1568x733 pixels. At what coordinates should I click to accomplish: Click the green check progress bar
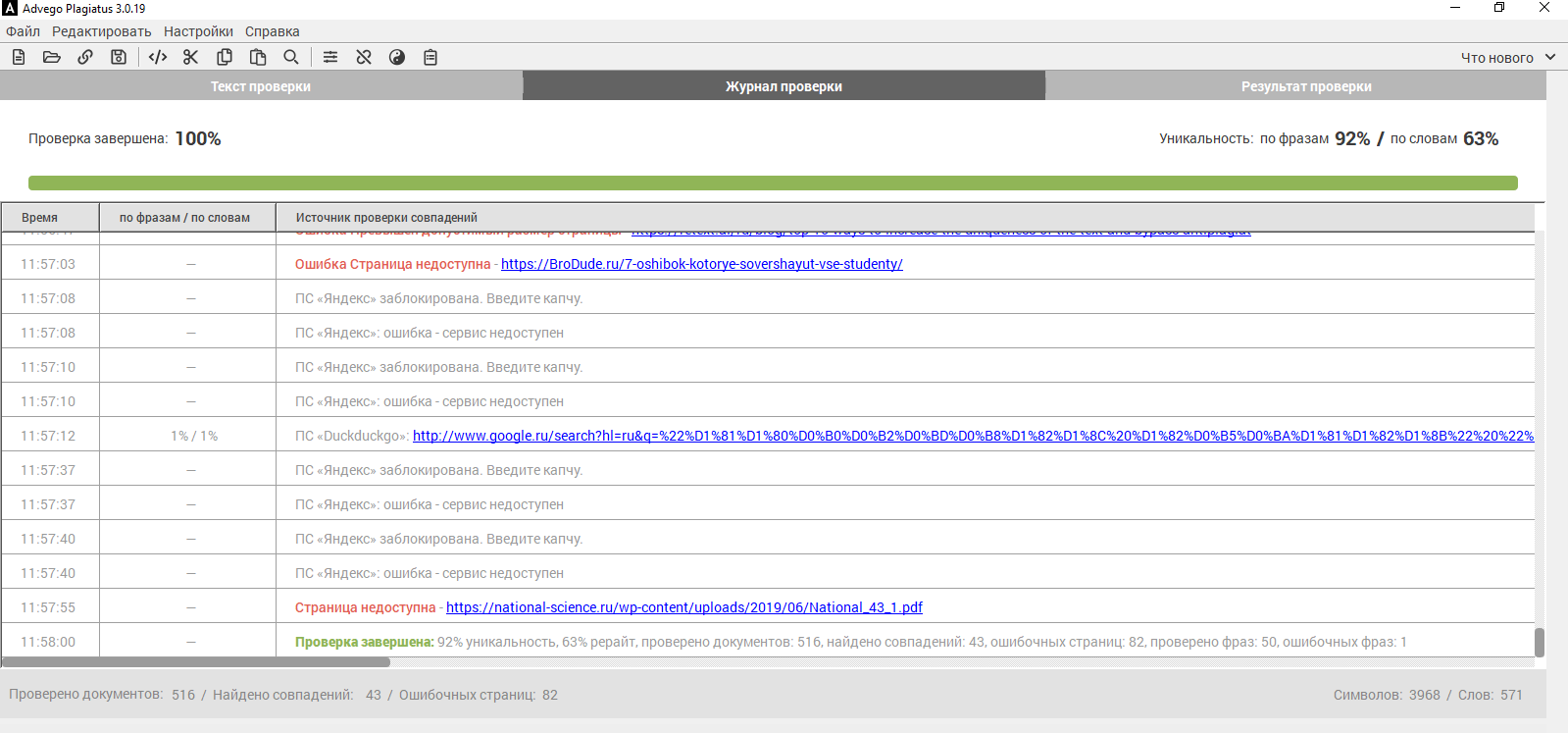(773, 183)
